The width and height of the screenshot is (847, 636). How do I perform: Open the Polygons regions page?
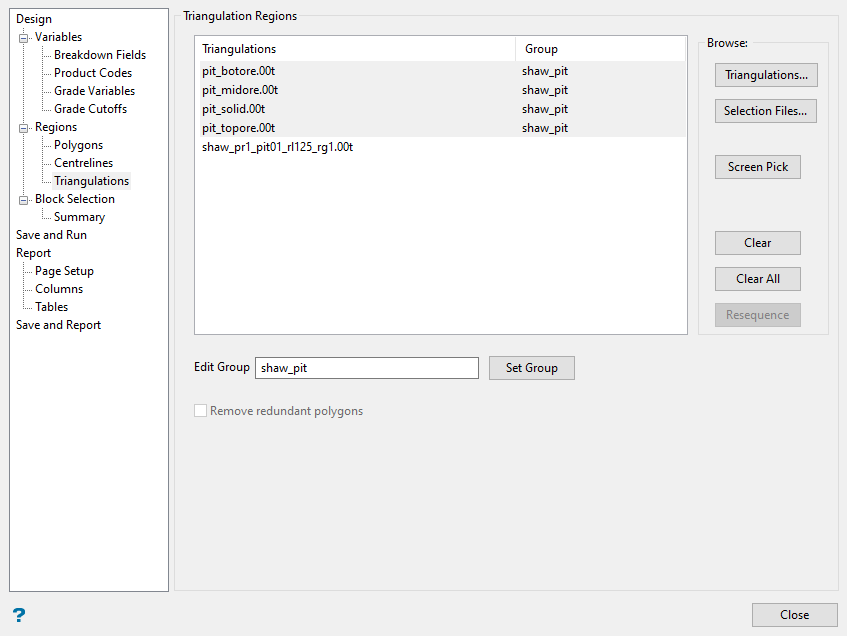point(78,145)
